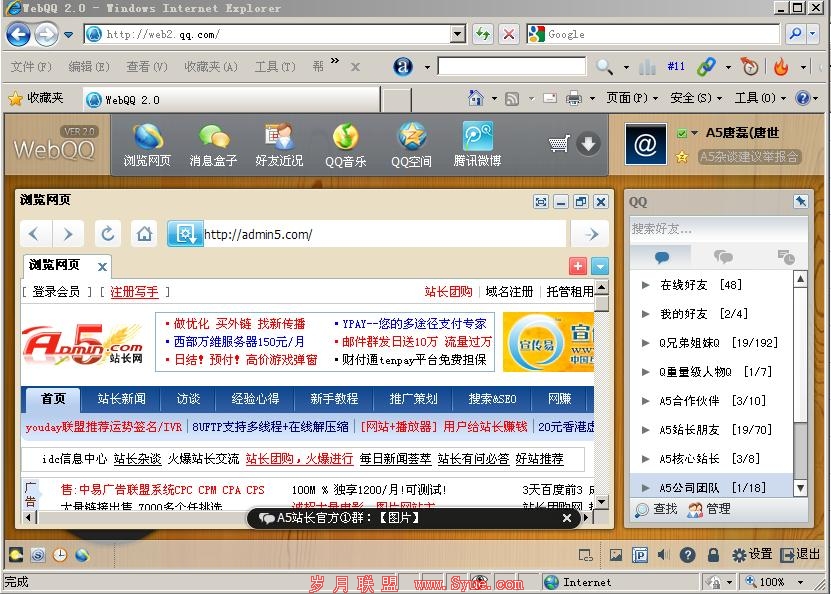Click 查找 find button in QQ panel

point(657,509)
